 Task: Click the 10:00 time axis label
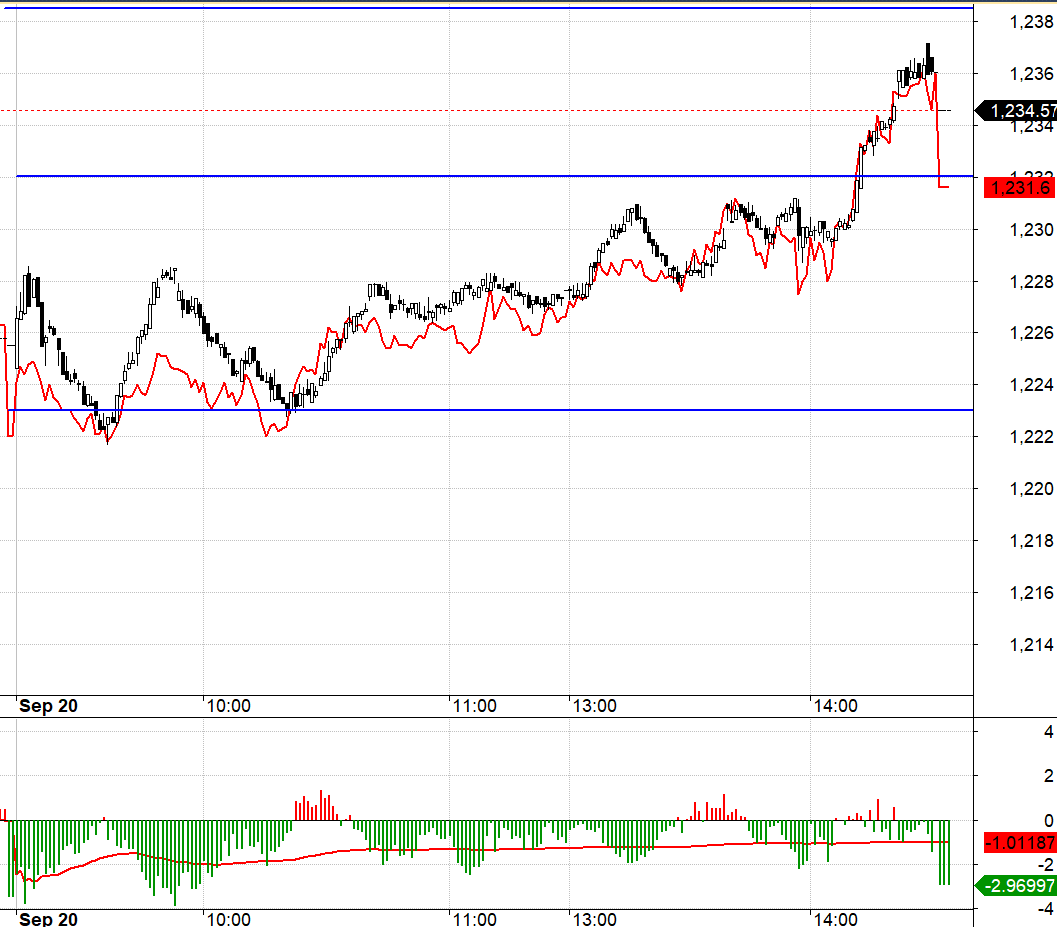tap(231, 705)
